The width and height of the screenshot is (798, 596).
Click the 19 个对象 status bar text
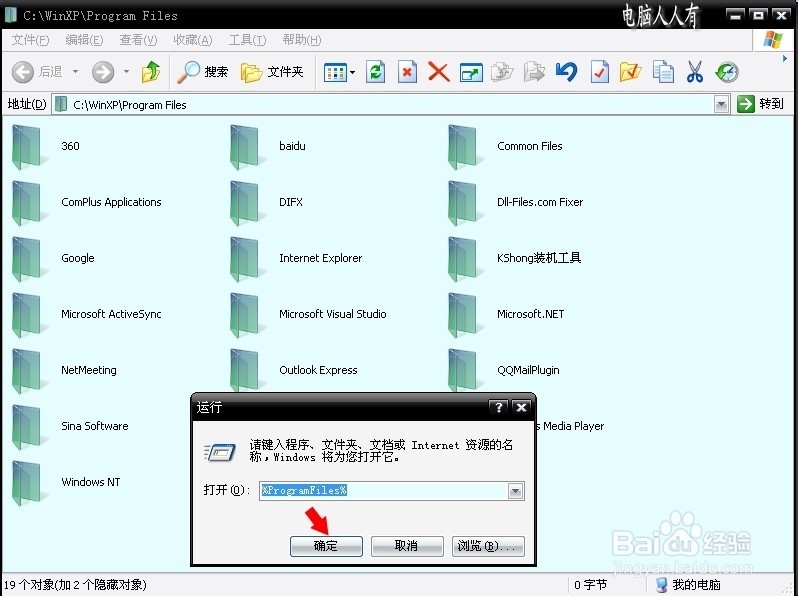tap(75, 585)
